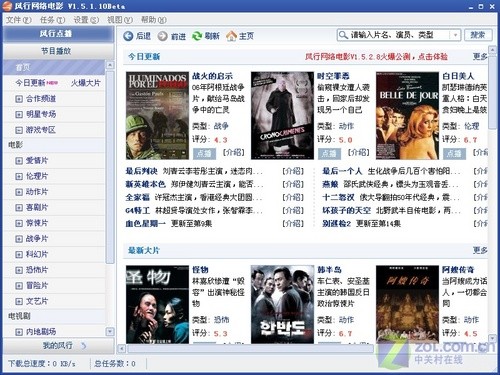500x375 pixels.
Task: Collapse the 游戏专区 tree node
Action: click(19, 130)
